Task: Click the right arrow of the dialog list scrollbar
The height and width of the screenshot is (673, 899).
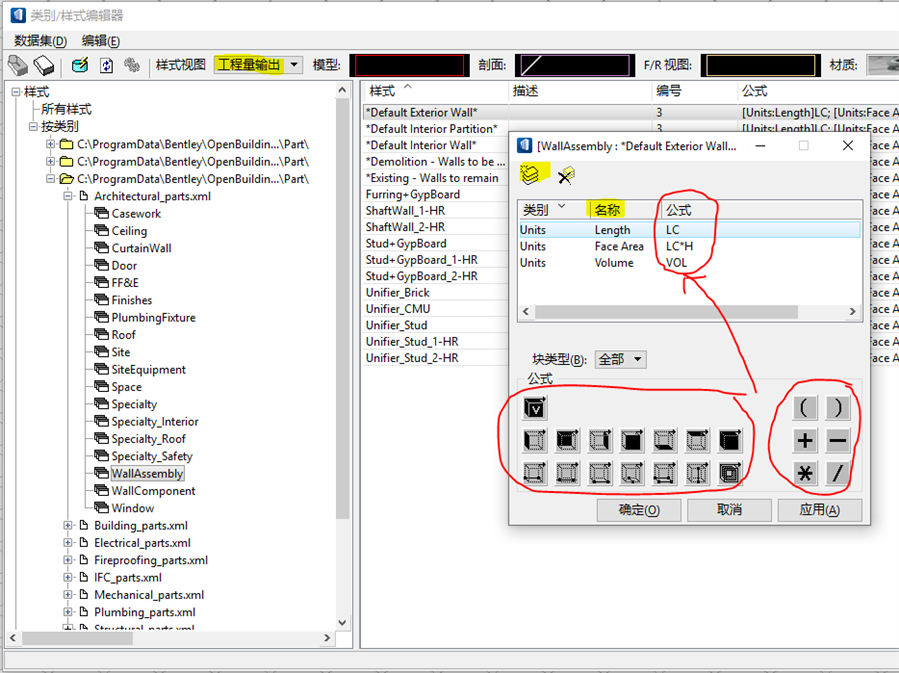Action: (853, 311)
